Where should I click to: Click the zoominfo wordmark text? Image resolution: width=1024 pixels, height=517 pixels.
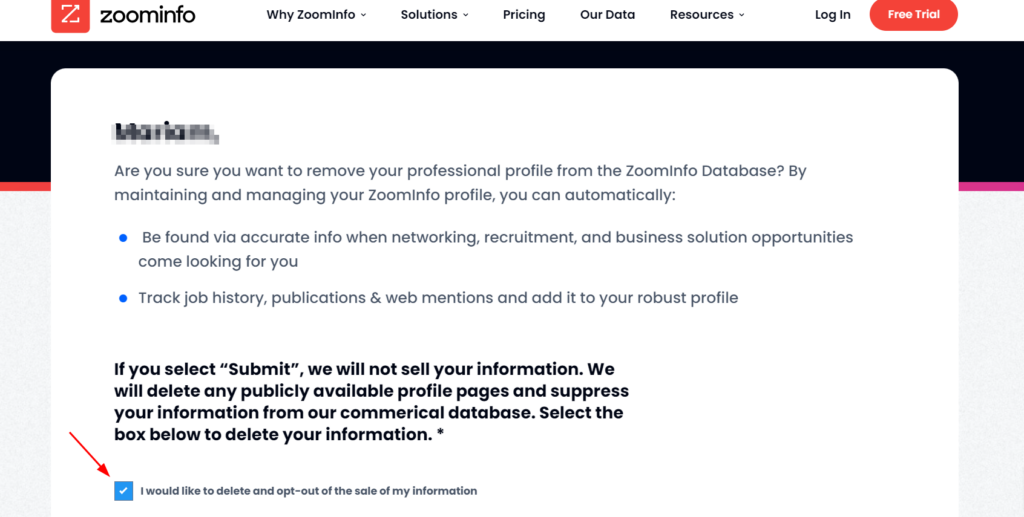coord(148,14)
